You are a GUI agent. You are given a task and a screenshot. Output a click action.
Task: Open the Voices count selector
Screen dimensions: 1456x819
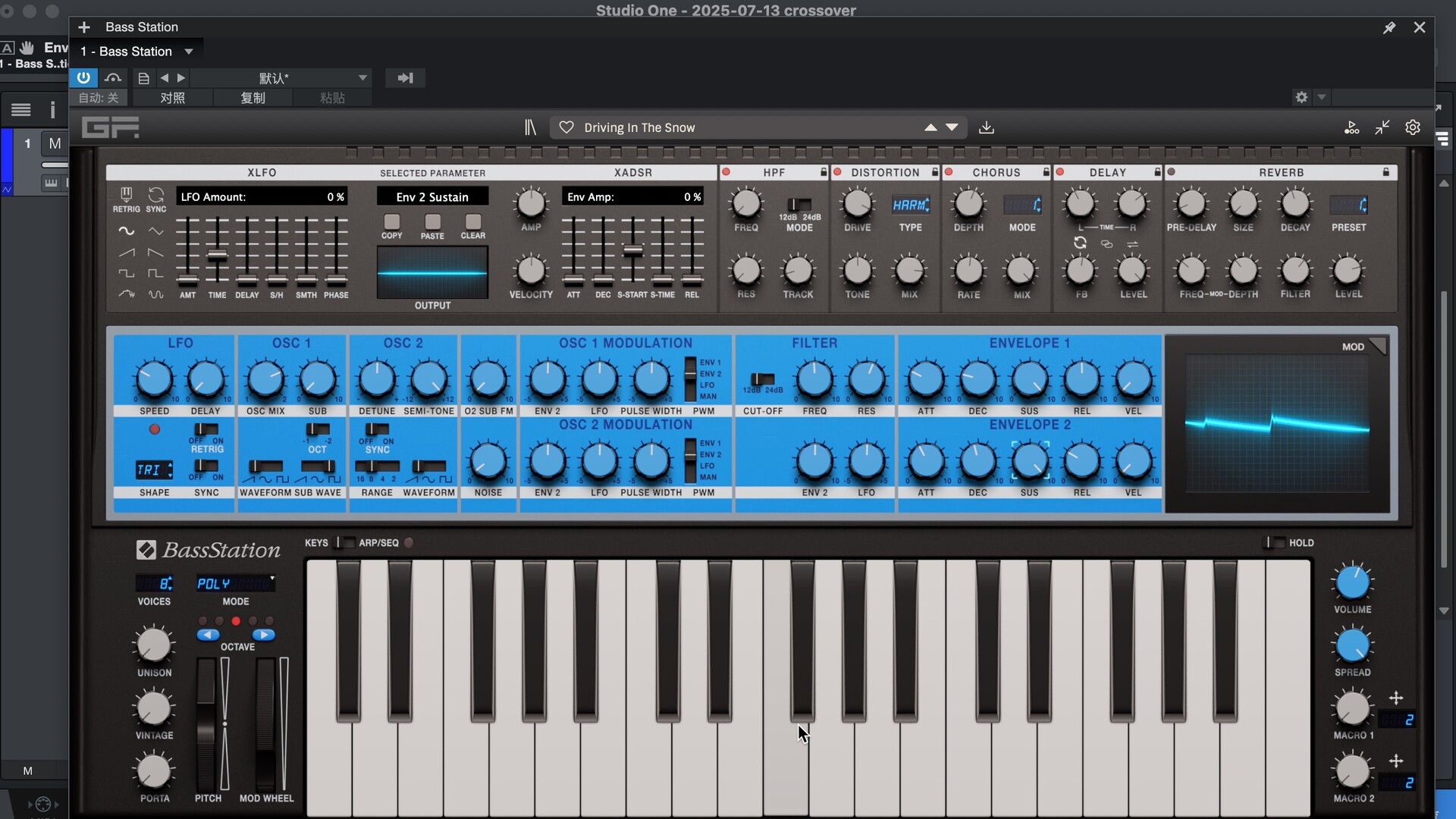(154, 583)
